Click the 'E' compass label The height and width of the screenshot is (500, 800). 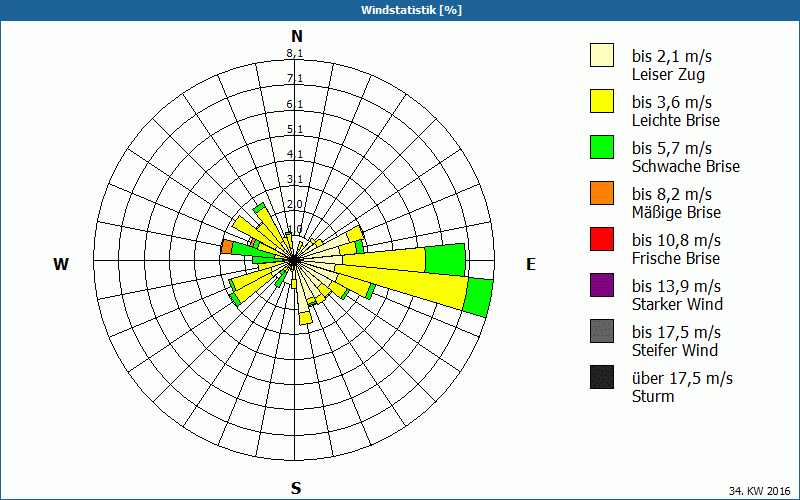(531, 264)
